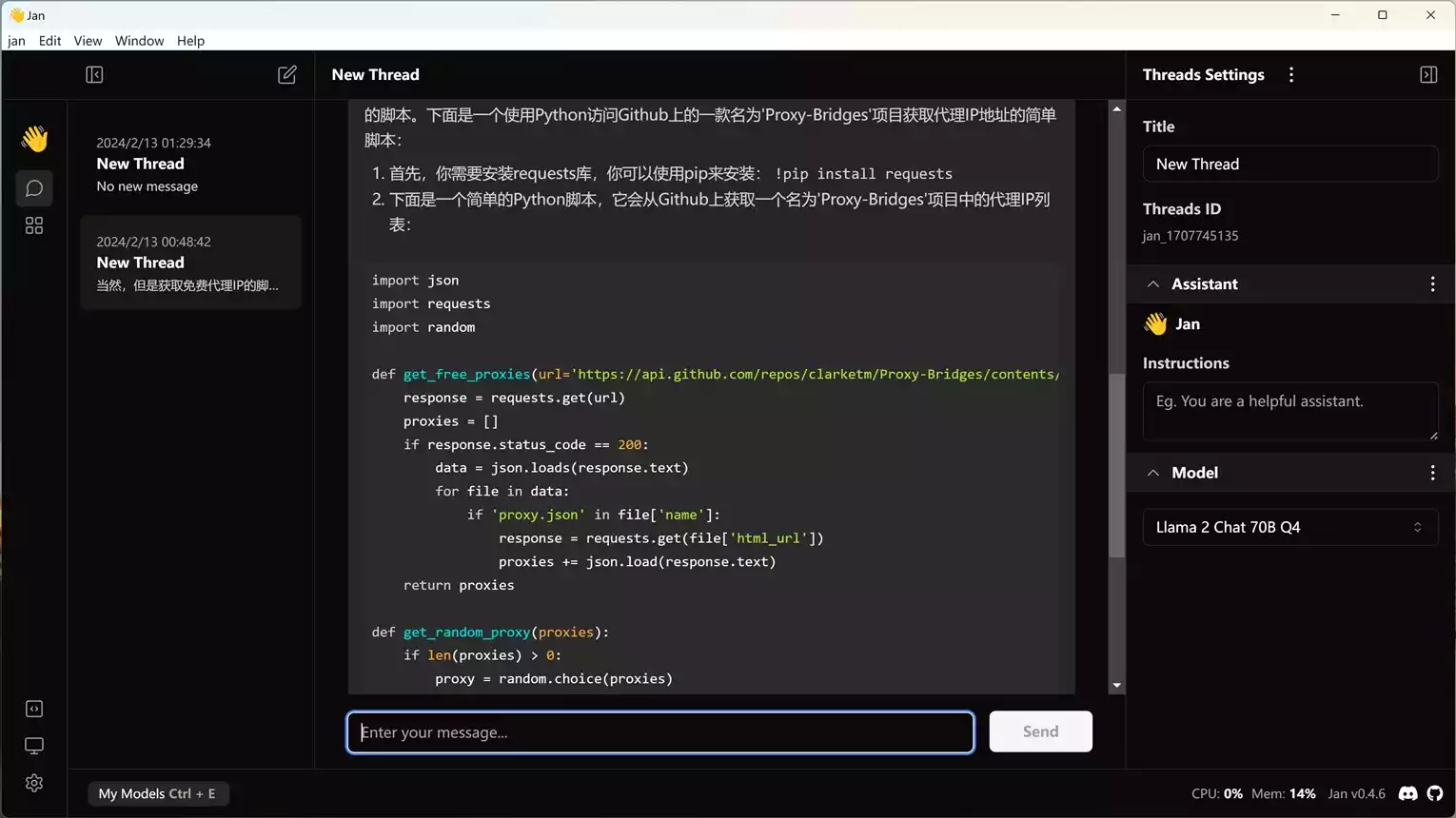Image resolution: width=1456 pixels, height=818 pixels.
Task: Open the GitHub link icon
Action: [1435, 793]
